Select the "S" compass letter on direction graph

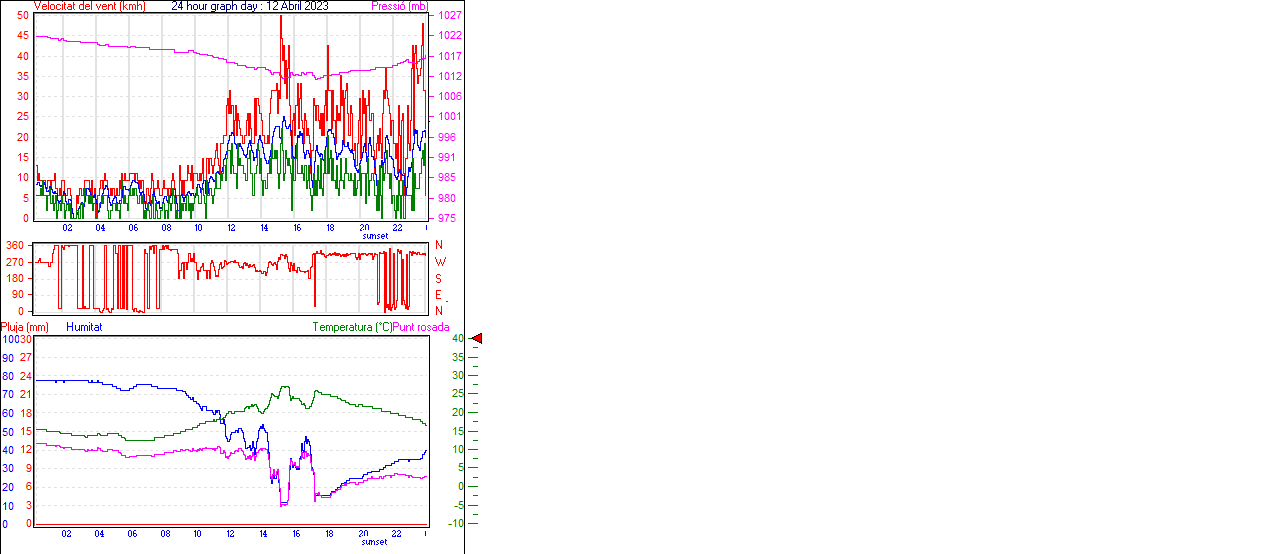click(x=439, y=278)
